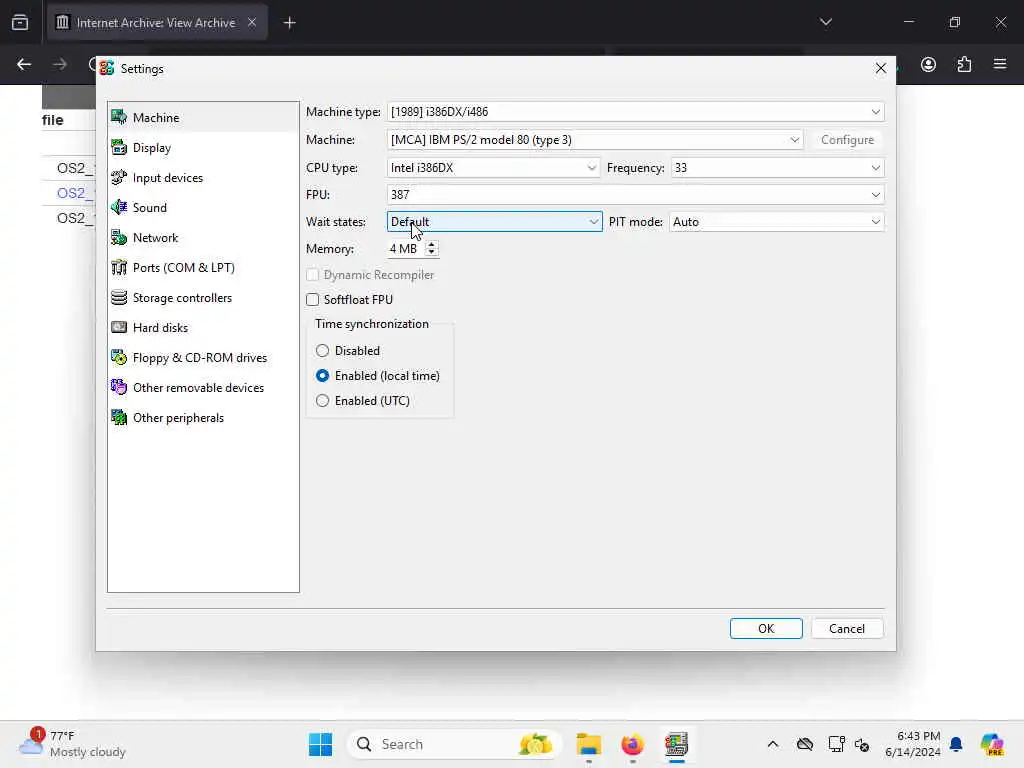Close the Internet Archive tab
The width and height of the screenshot is (1024, 768).
252,23
